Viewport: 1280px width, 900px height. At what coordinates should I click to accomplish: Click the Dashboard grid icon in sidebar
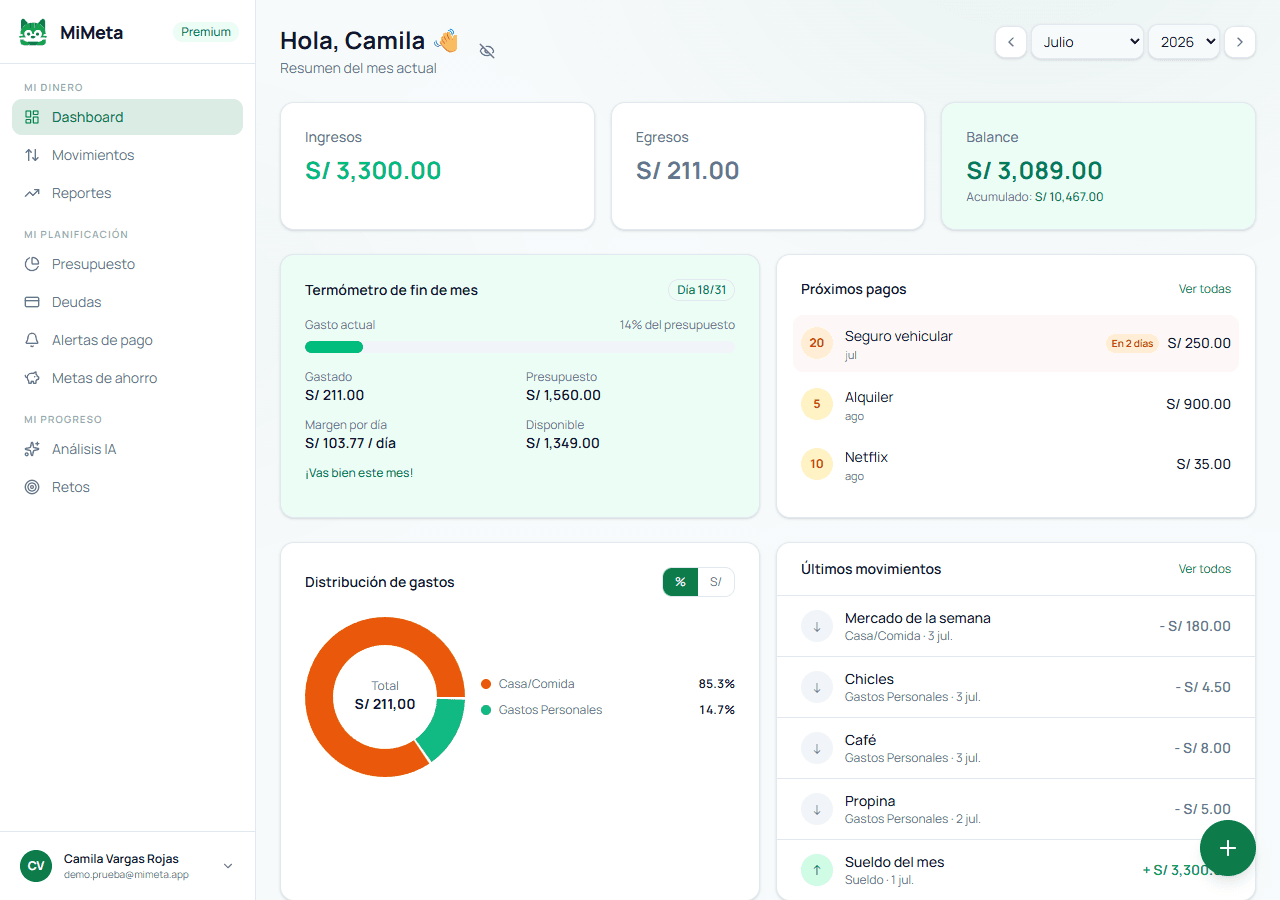32,117
